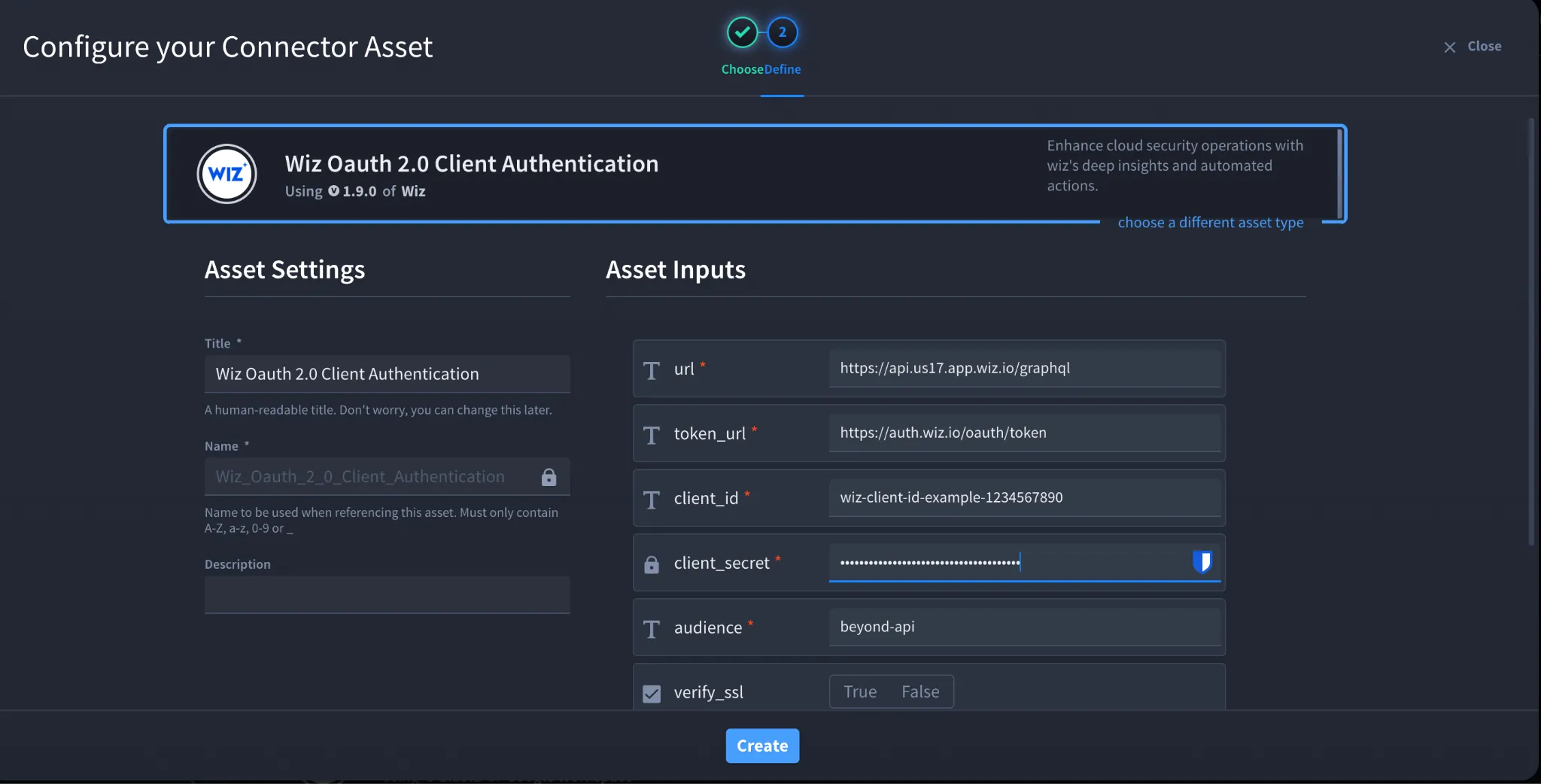Focus the Title input field
The image size is (1541, 784).
coord(388,374)
